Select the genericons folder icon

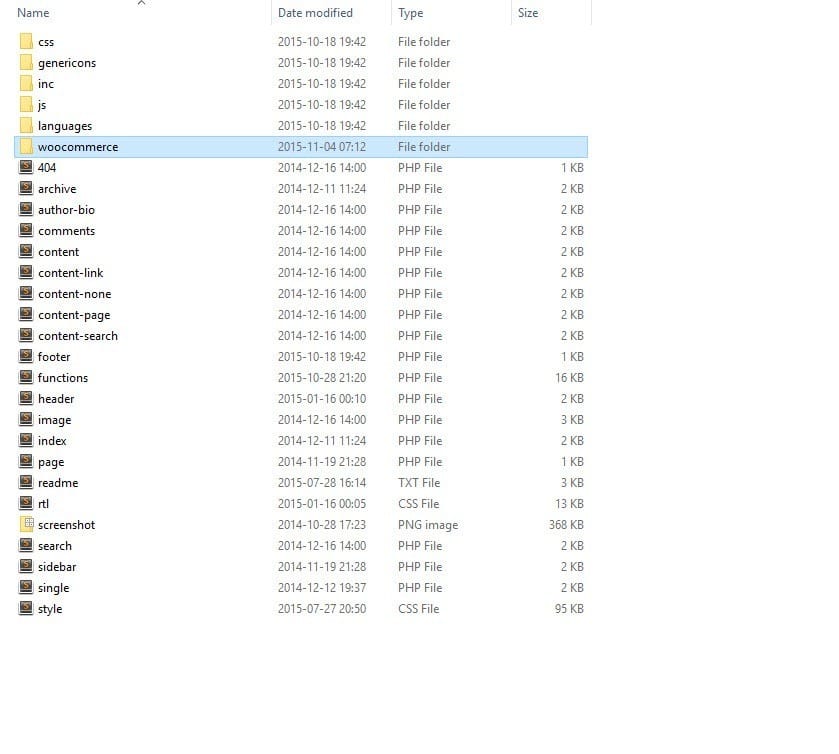(x=26, y=62)
